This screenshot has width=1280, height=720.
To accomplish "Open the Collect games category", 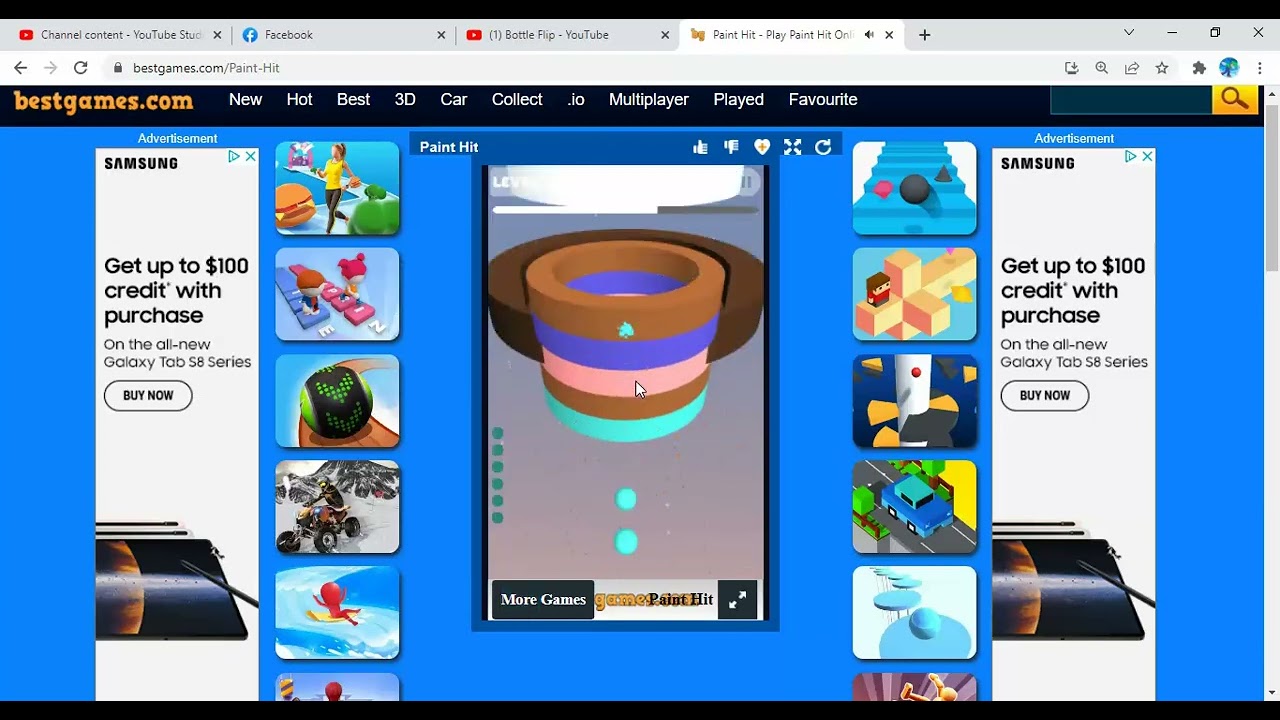I will (x=517, y=99).
